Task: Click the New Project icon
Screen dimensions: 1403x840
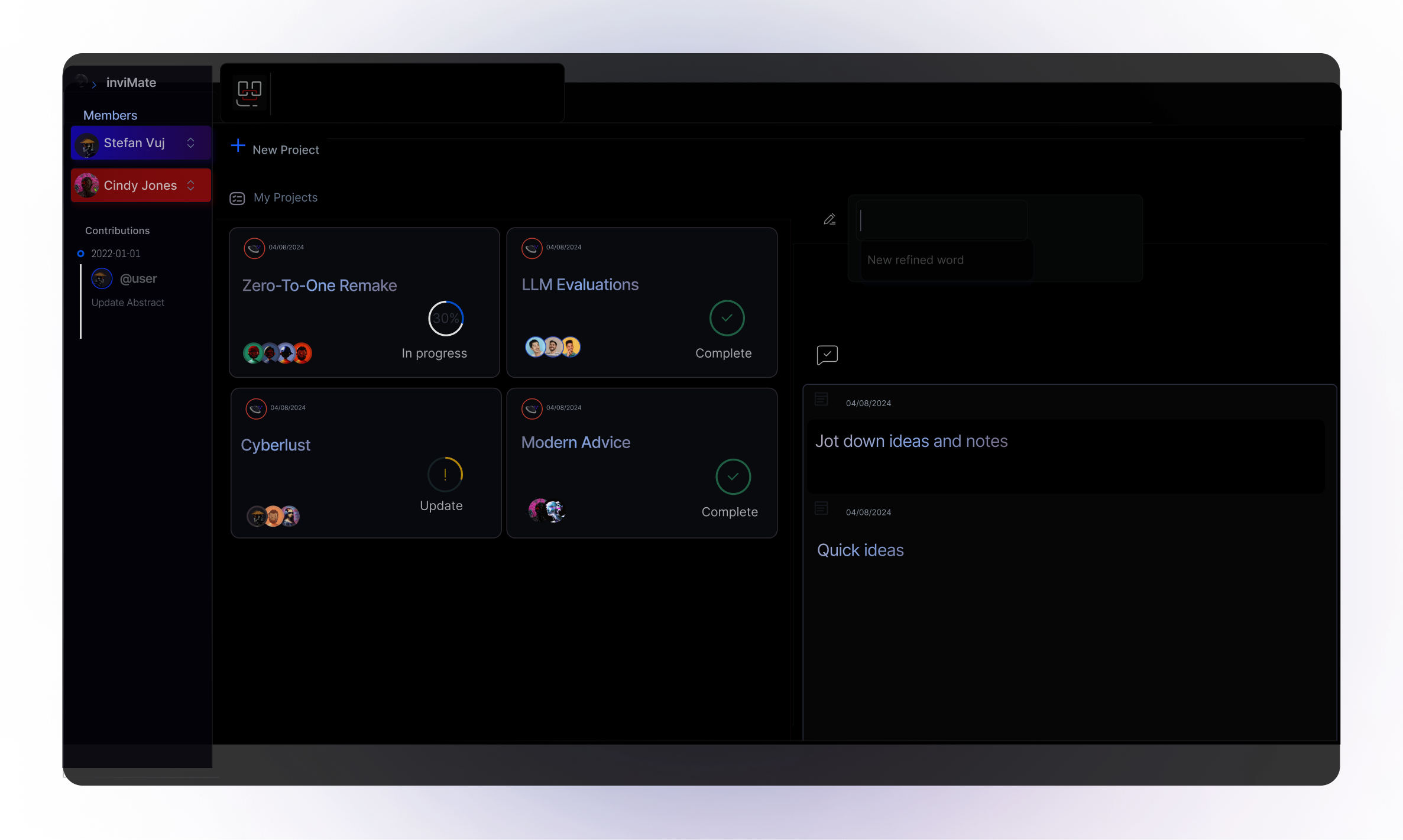Action: click(x=237, y=148)
